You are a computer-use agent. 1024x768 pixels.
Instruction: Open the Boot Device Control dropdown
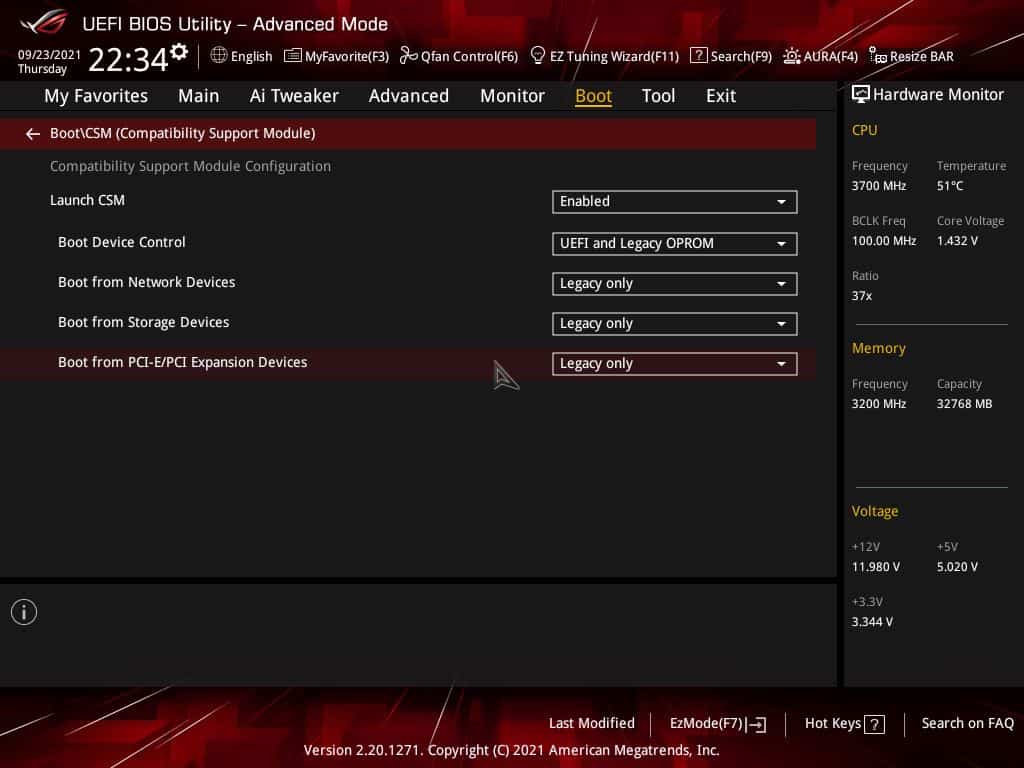tap(675, 244)
